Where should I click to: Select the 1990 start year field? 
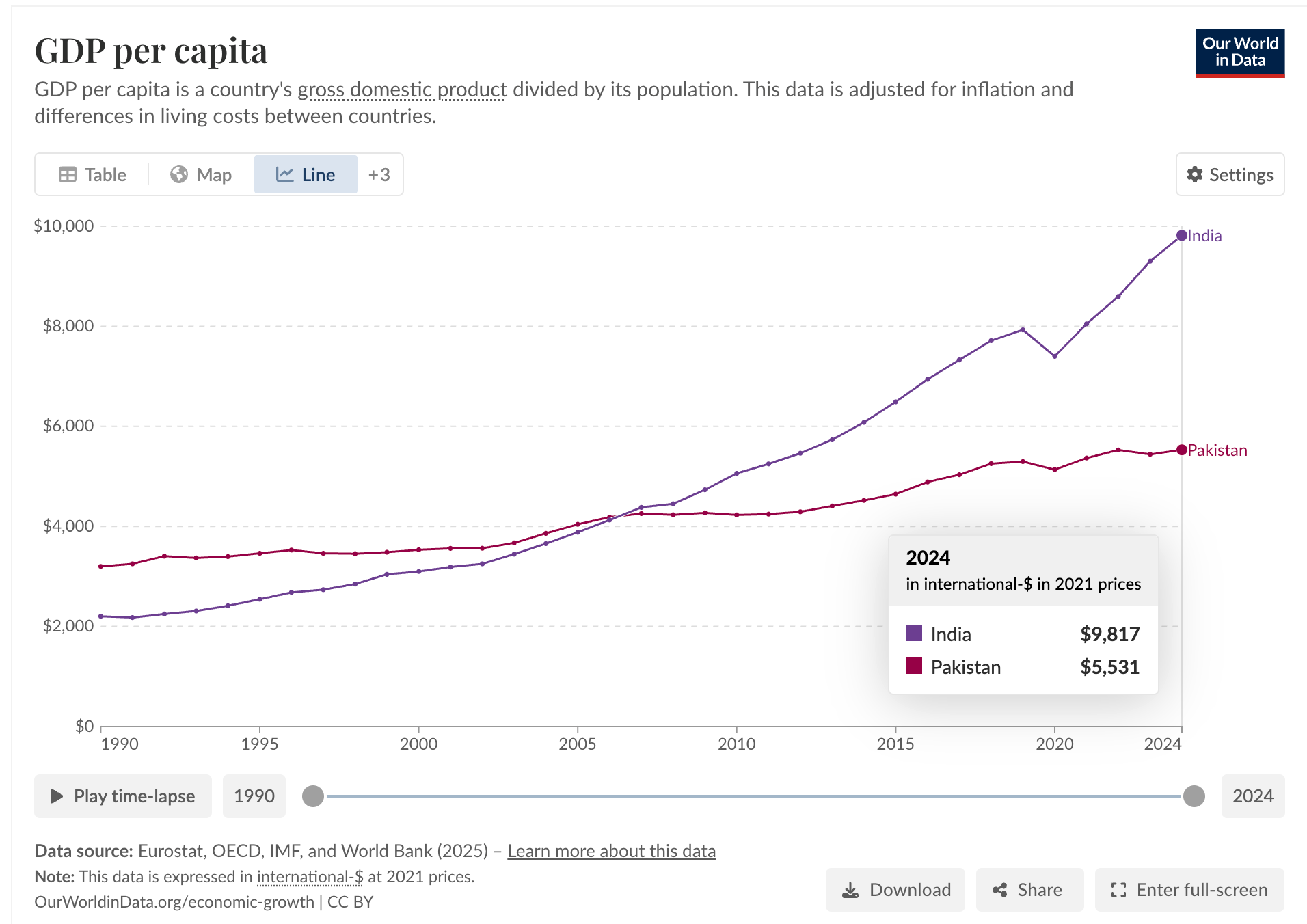point(254,796)
